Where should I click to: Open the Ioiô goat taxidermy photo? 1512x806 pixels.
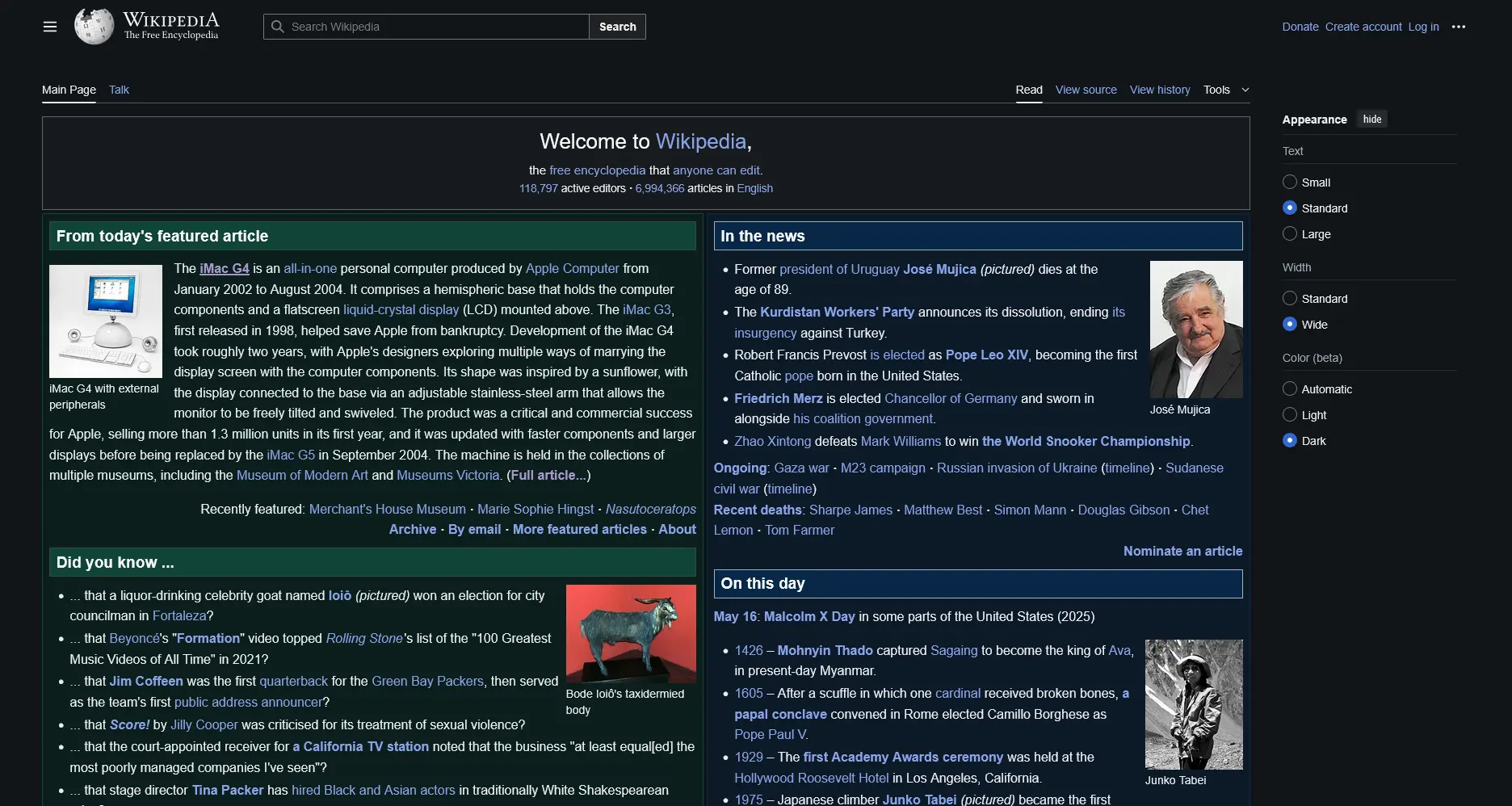(631, 634)
